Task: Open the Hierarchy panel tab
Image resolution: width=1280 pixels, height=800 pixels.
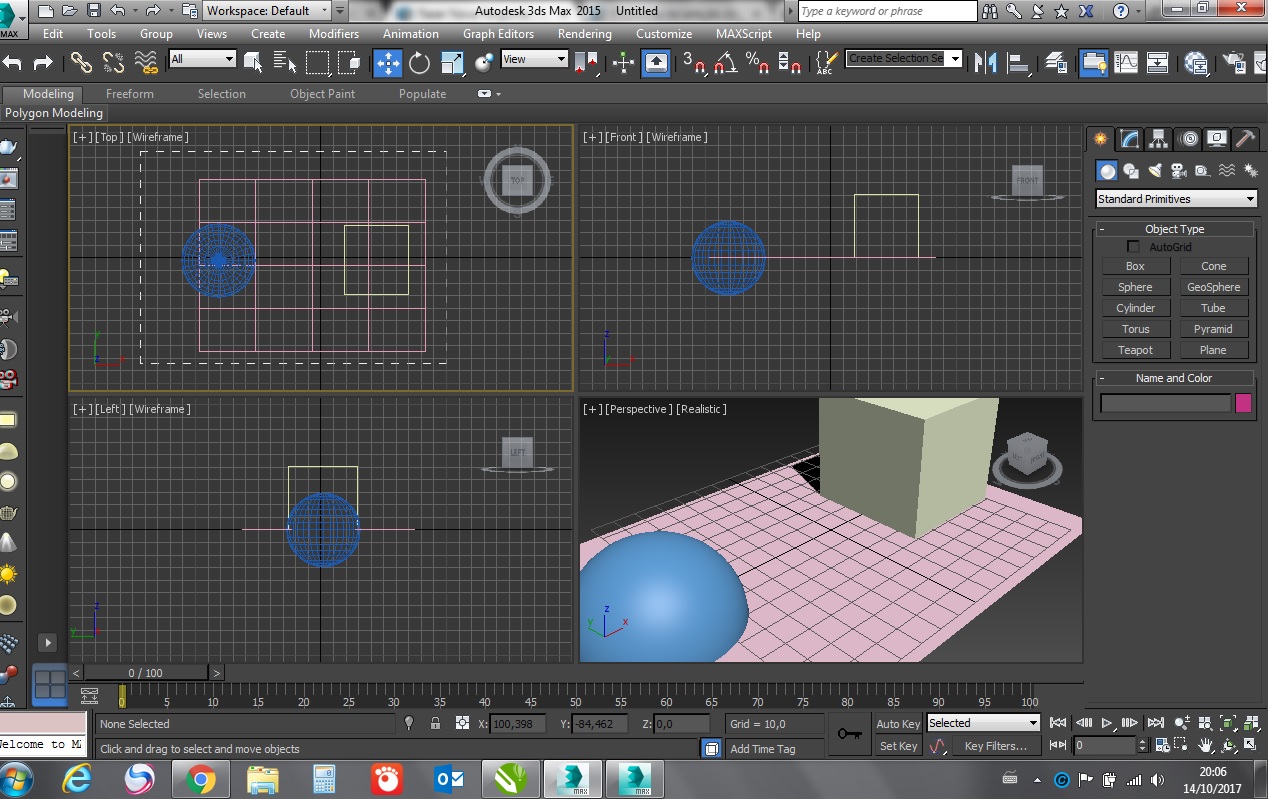Action: tap(1158, 139)
